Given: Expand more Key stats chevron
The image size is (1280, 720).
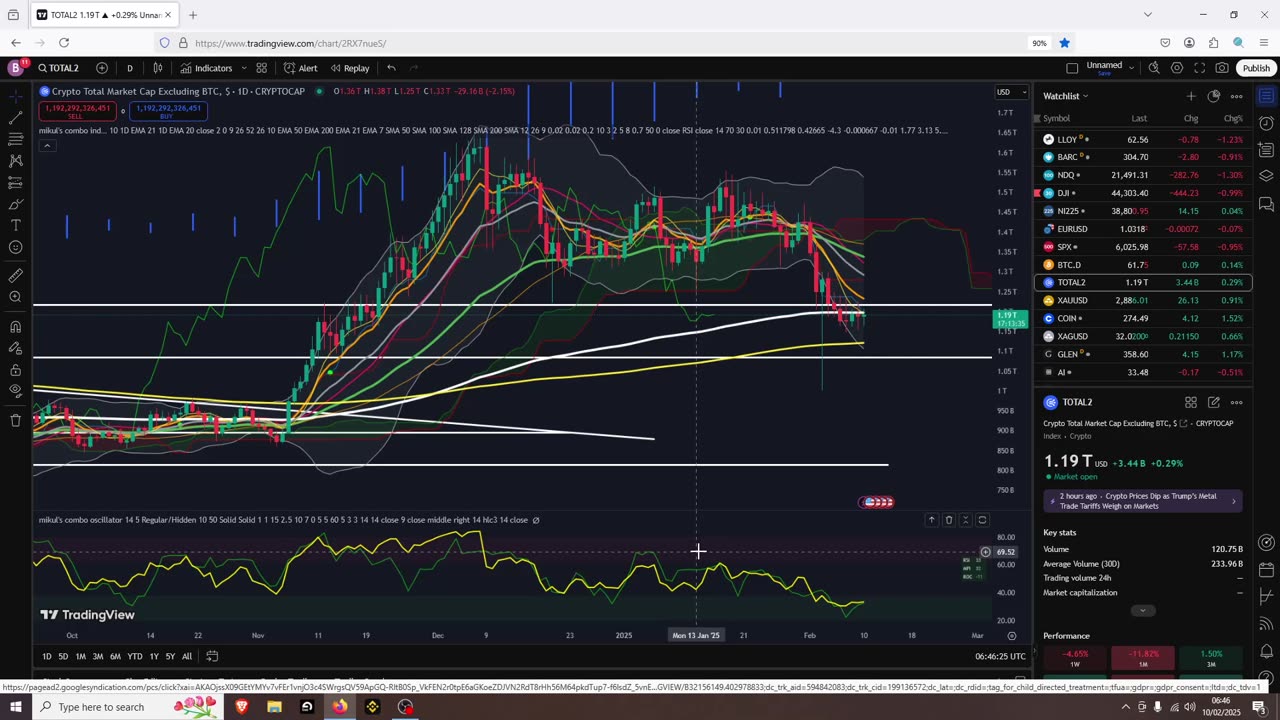Looking at the screenshot, I should [1143, 610].
